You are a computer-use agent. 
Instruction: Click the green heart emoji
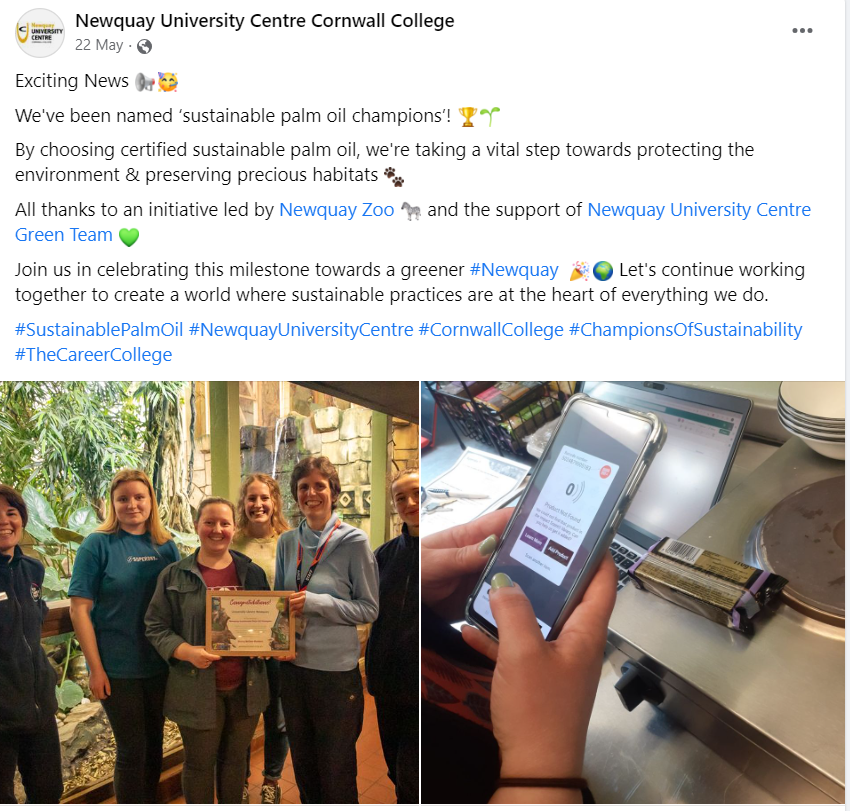pyautogui.click(x=128, y=237)
